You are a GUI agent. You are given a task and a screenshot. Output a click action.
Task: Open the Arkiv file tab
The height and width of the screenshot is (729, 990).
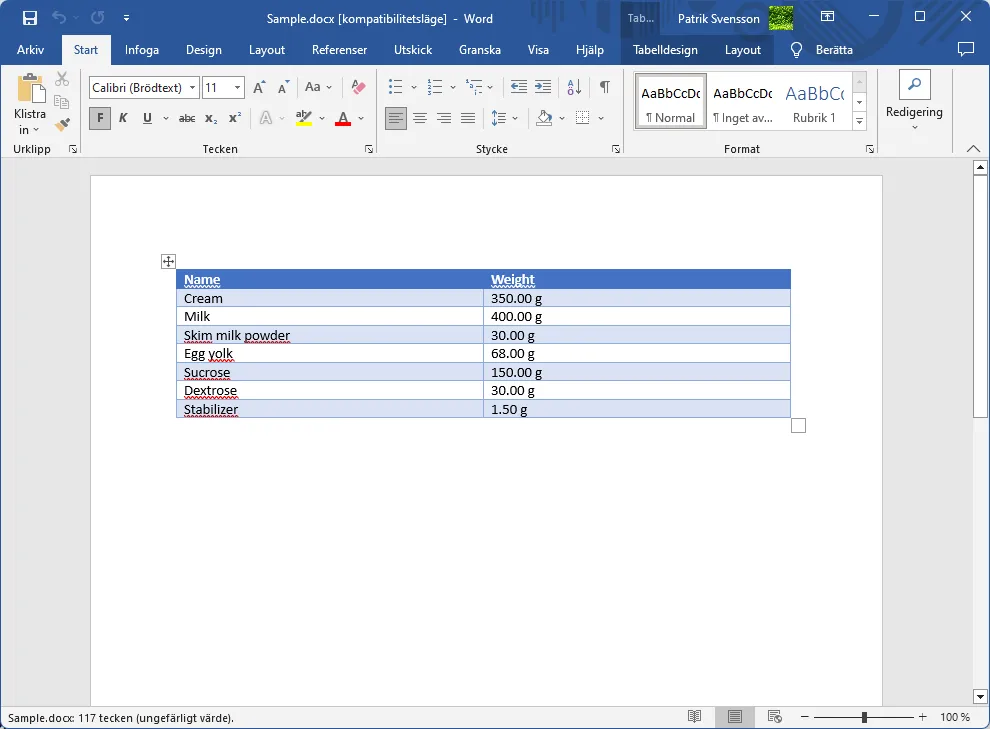30,50
